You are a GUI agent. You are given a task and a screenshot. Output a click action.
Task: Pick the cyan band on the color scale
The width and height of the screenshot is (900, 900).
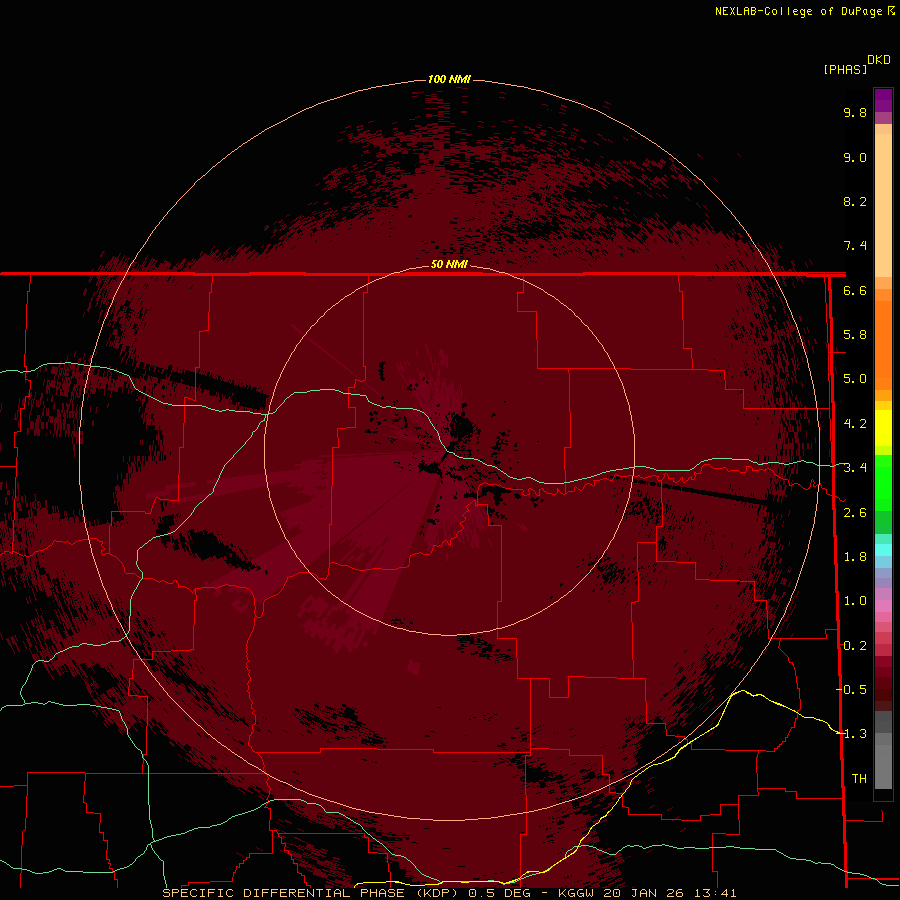[883, 550]
